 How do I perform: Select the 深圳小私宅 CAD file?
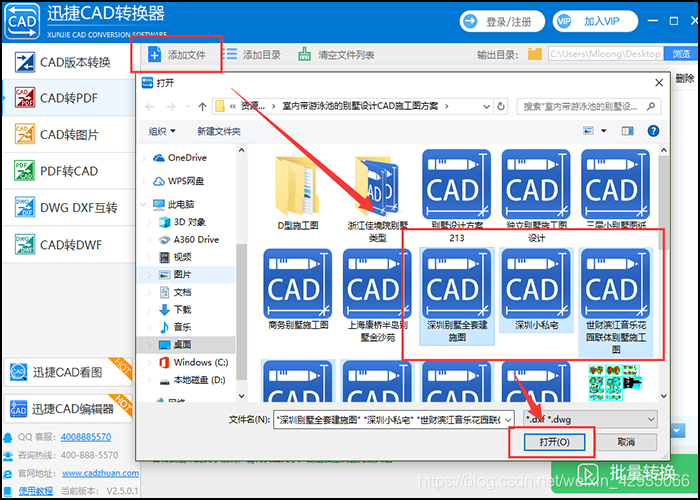coord(536,289)
